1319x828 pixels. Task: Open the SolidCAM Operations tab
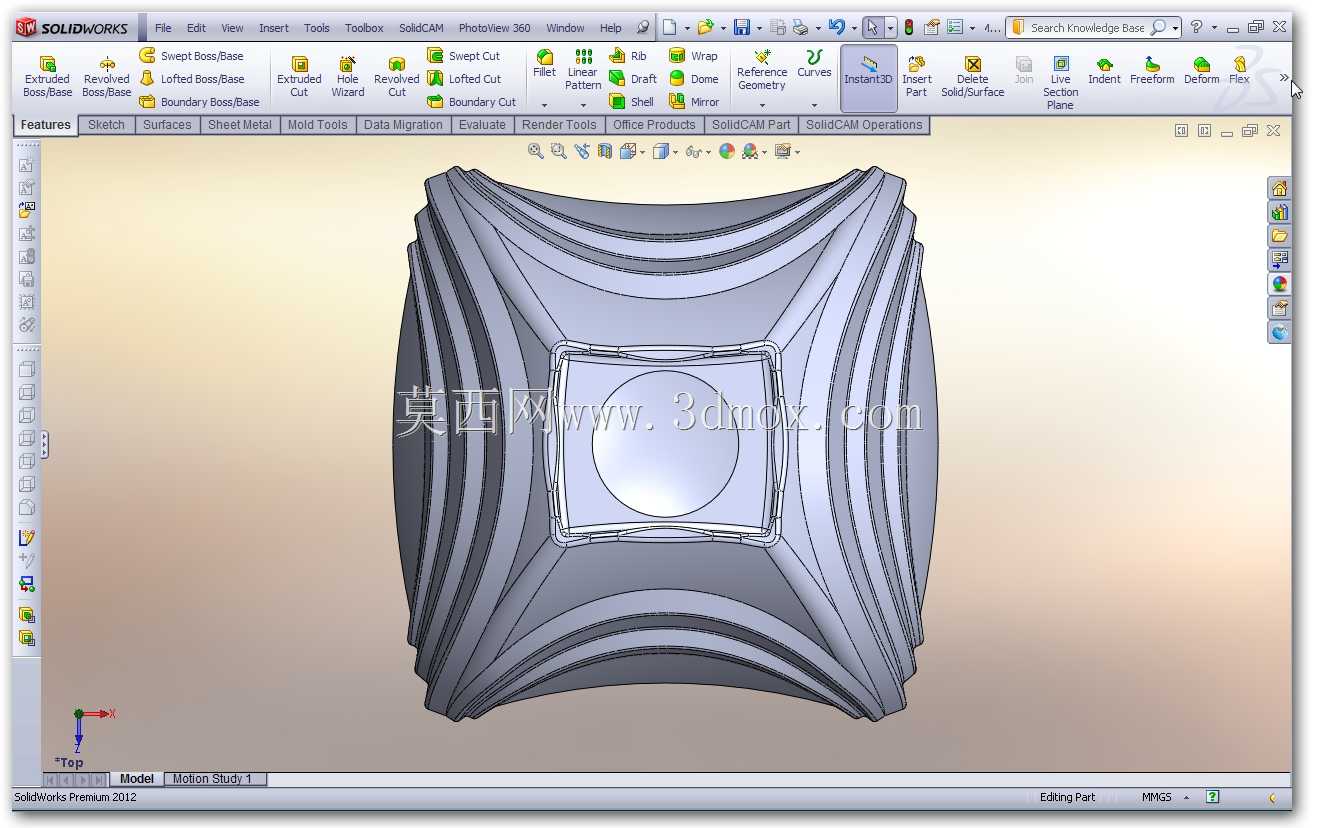[x=864, y=125]
